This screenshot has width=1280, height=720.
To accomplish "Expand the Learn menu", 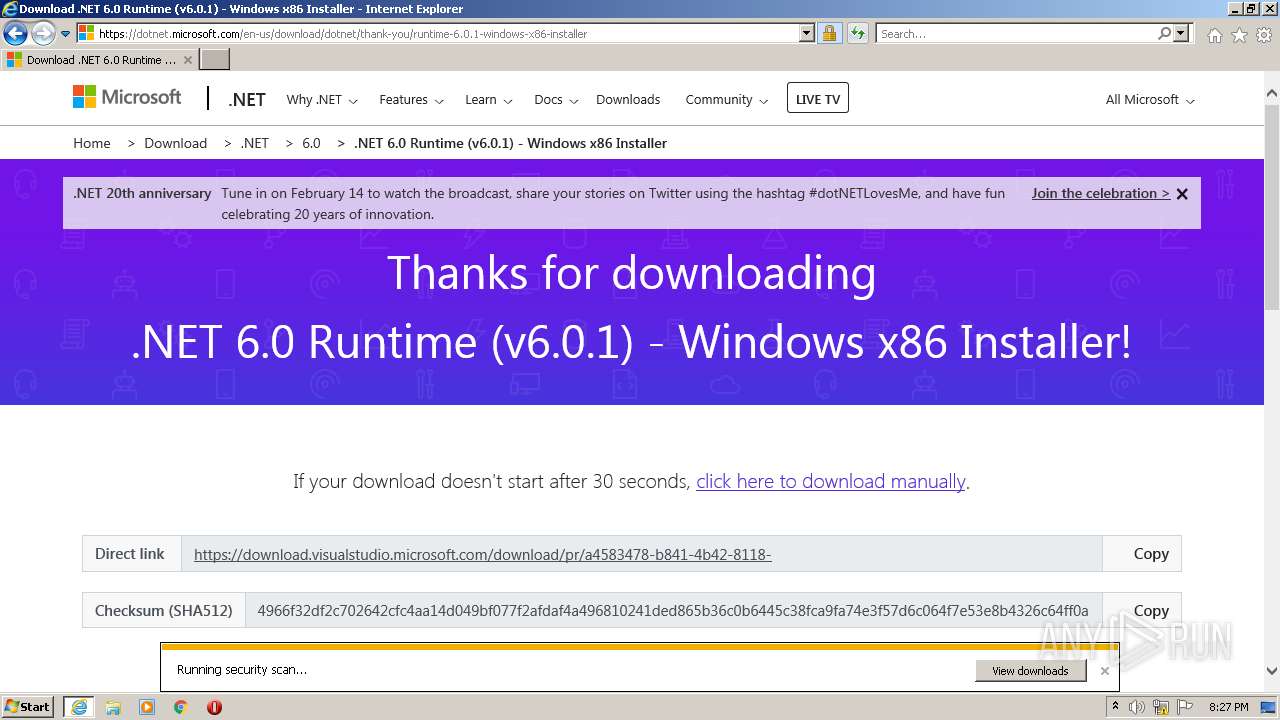I will point(488,100).
